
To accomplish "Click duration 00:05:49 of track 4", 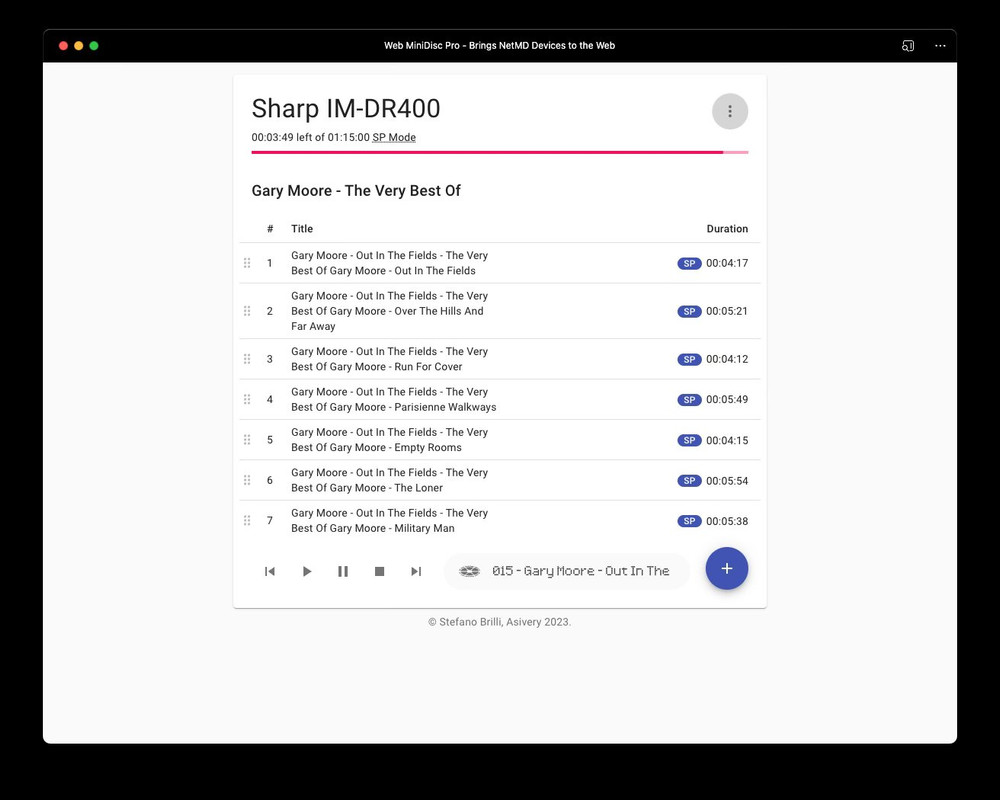I will tap(727, 399).
